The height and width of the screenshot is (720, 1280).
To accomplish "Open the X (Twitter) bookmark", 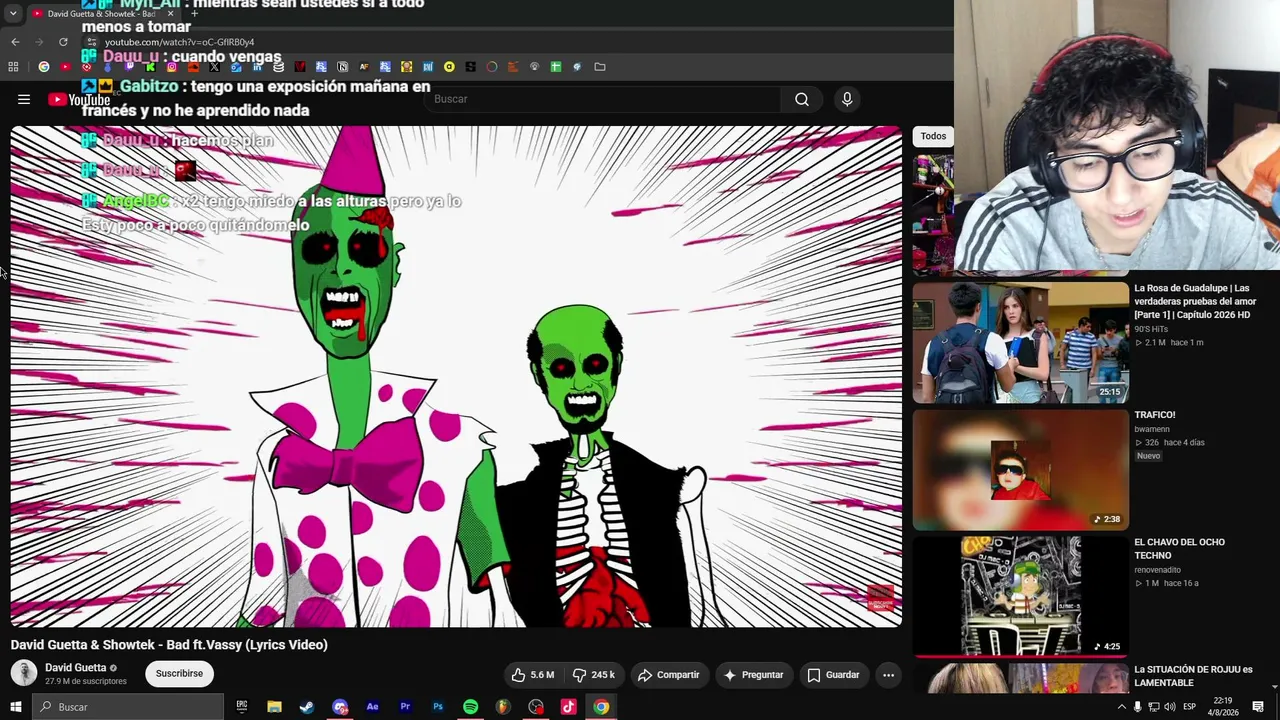I will click(214, 67).
